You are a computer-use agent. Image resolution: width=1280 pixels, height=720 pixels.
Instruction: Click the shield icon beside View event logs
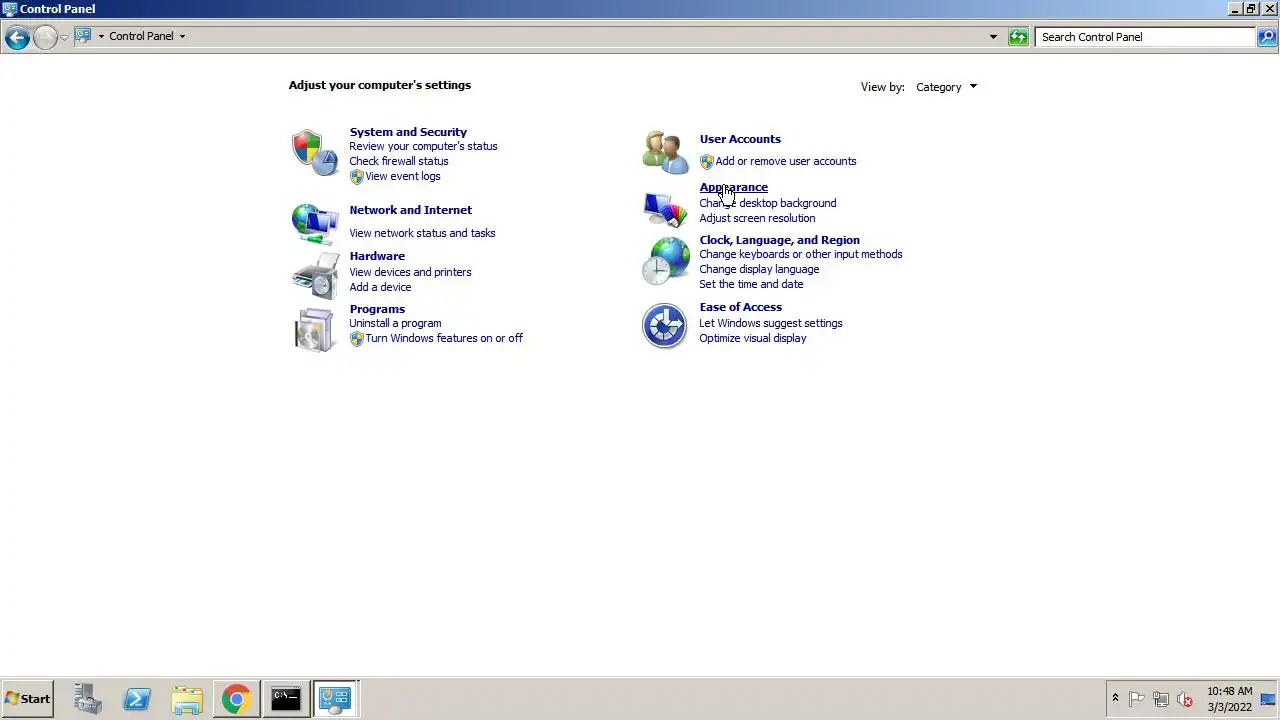point(356,176)
